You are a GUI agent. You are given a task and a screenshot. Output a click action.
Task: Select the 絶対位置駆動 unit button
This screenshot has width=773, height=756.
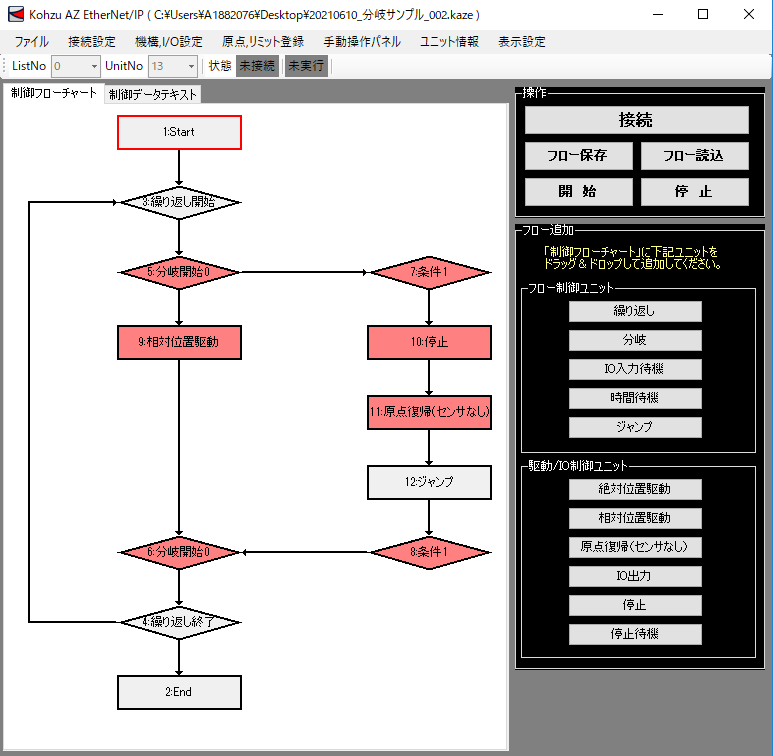click(635, 489)
